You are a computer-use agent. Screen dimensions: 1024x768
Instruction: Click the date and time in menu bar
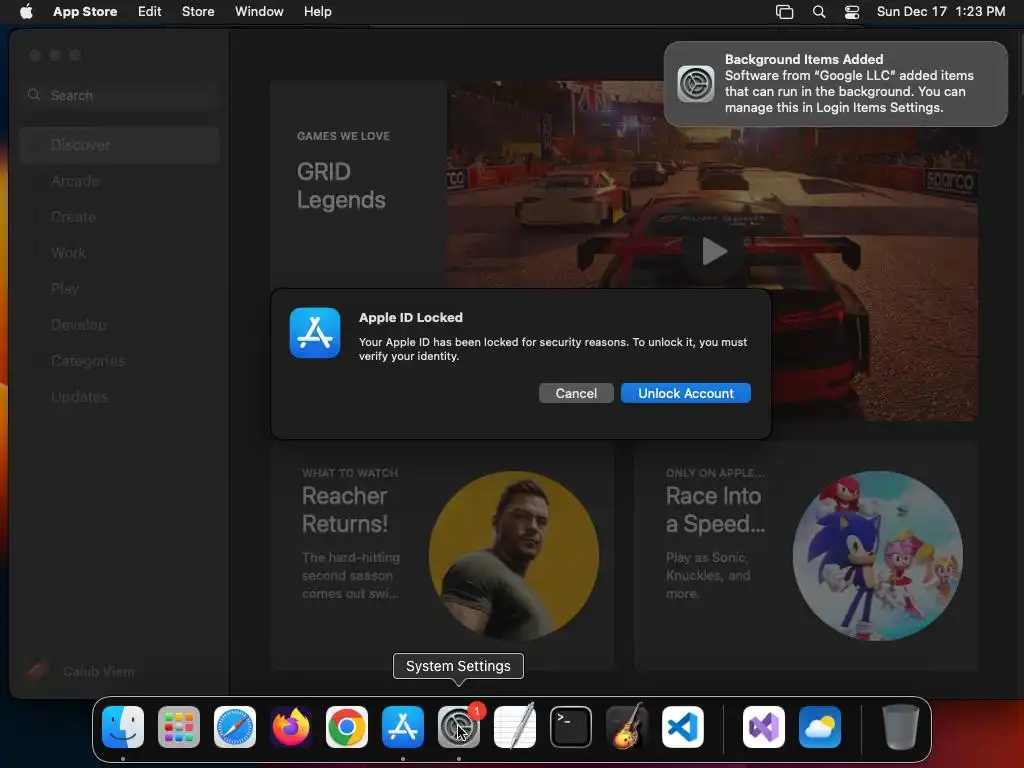tap(940, 11)
